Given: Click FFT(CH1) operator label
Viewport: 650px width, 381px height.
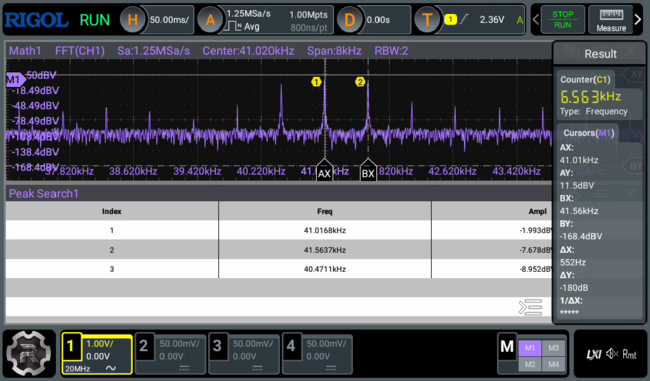Looking at the screenshot, I should click(80, 51).
